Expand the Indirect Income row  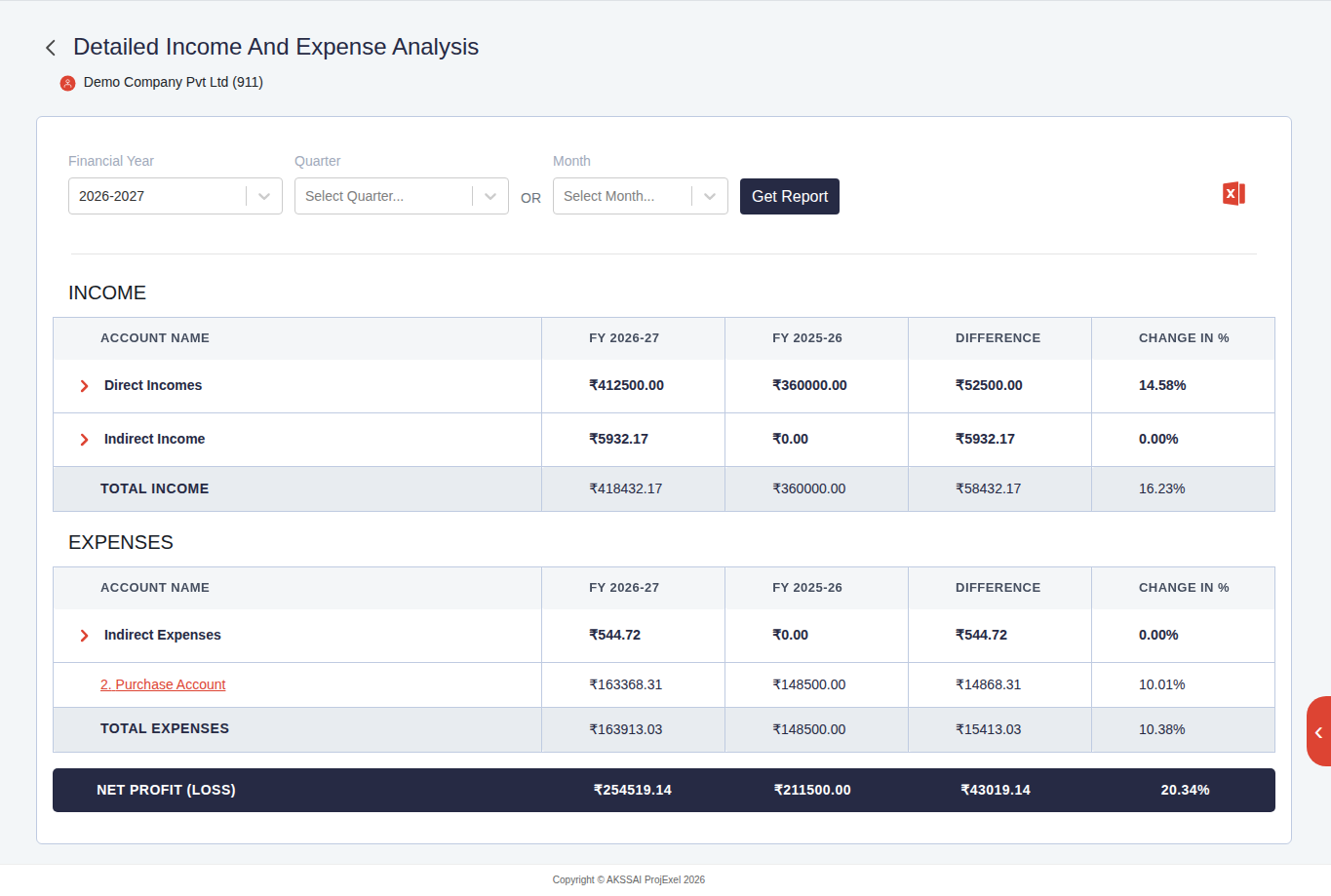[x=84, y=440]
